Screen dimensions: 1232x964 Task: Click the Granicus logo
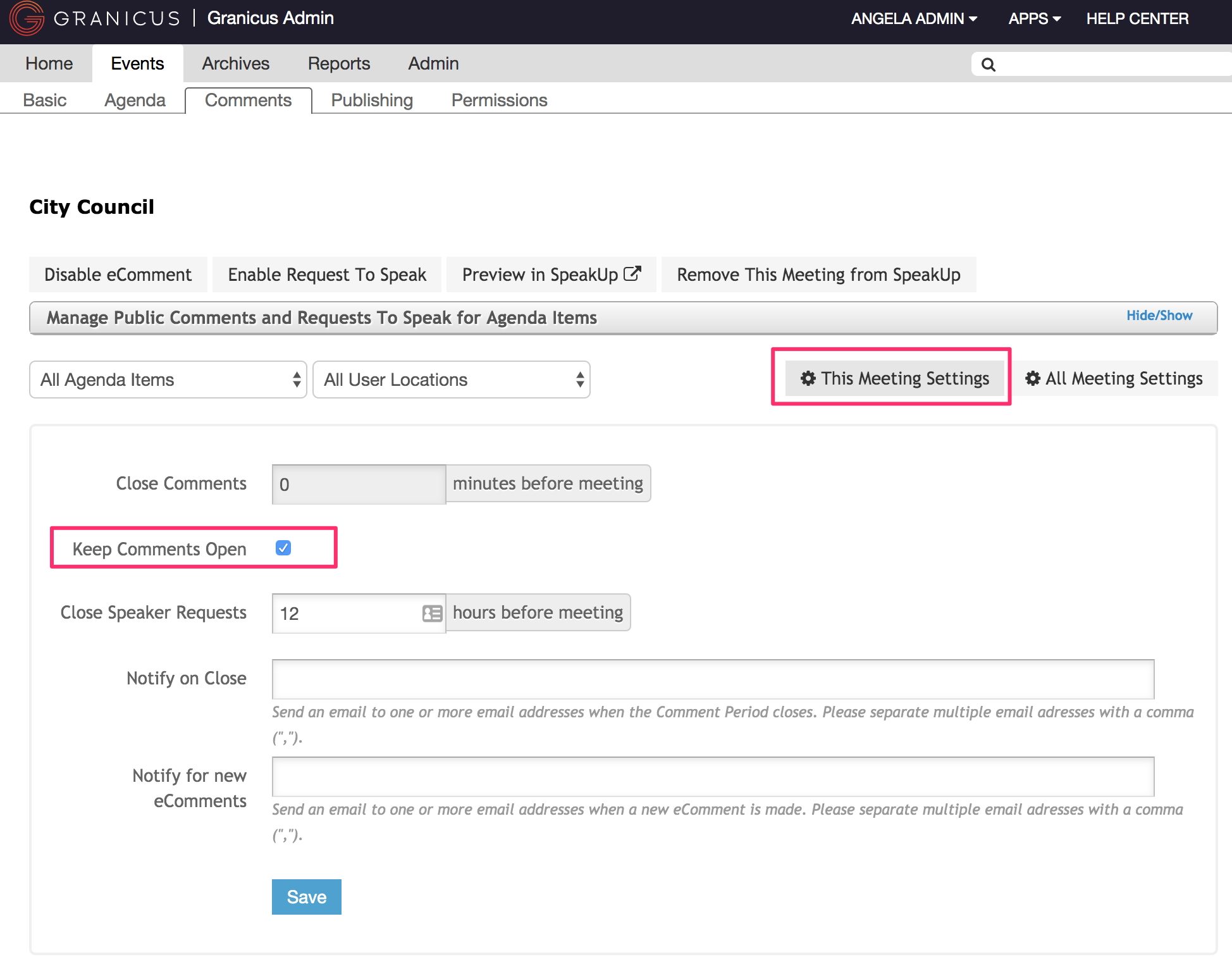(x=27, y=18)
